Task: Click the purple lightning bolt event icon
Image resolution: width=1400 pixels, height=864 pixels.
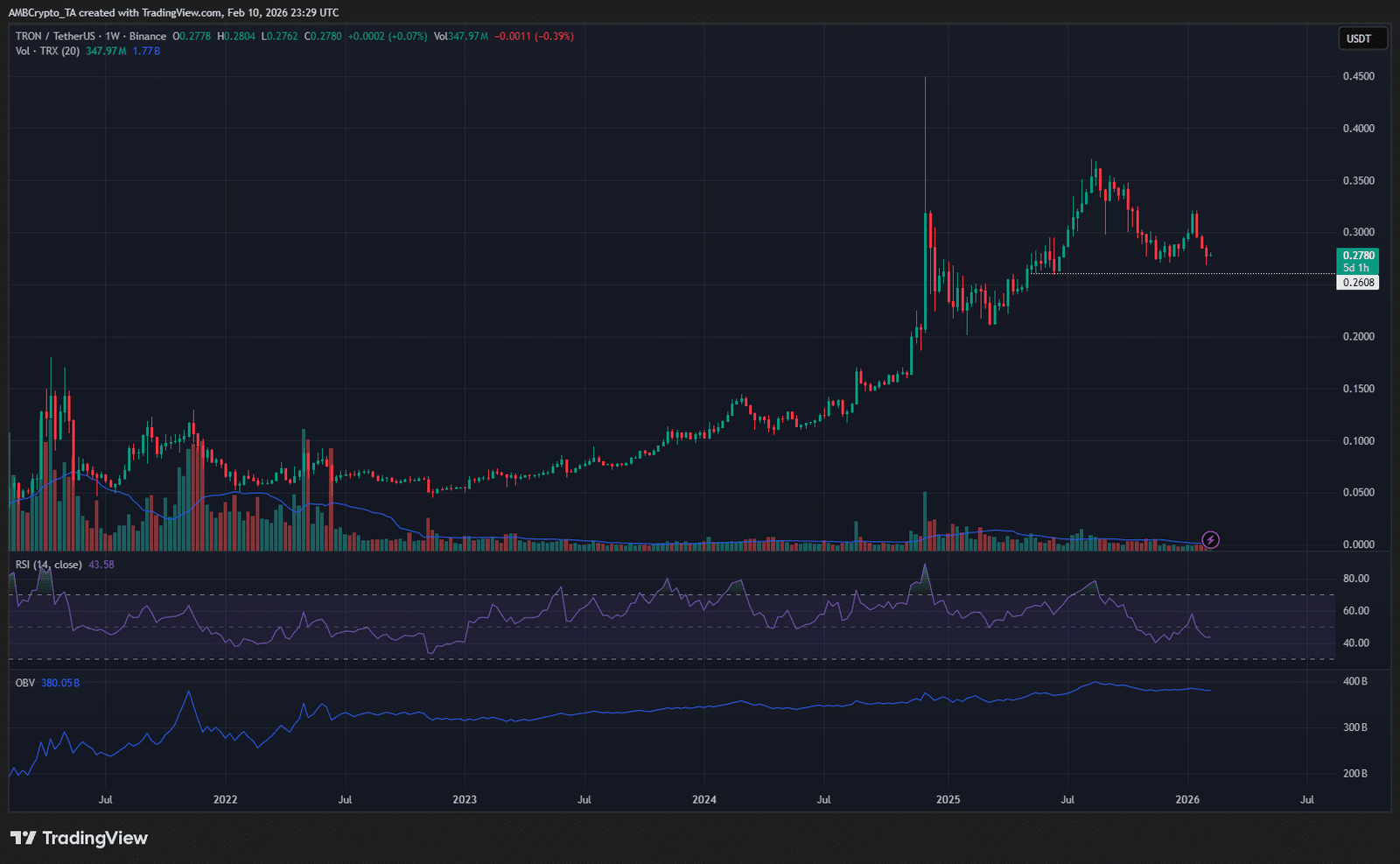Action: click(x=1210, y=539)
